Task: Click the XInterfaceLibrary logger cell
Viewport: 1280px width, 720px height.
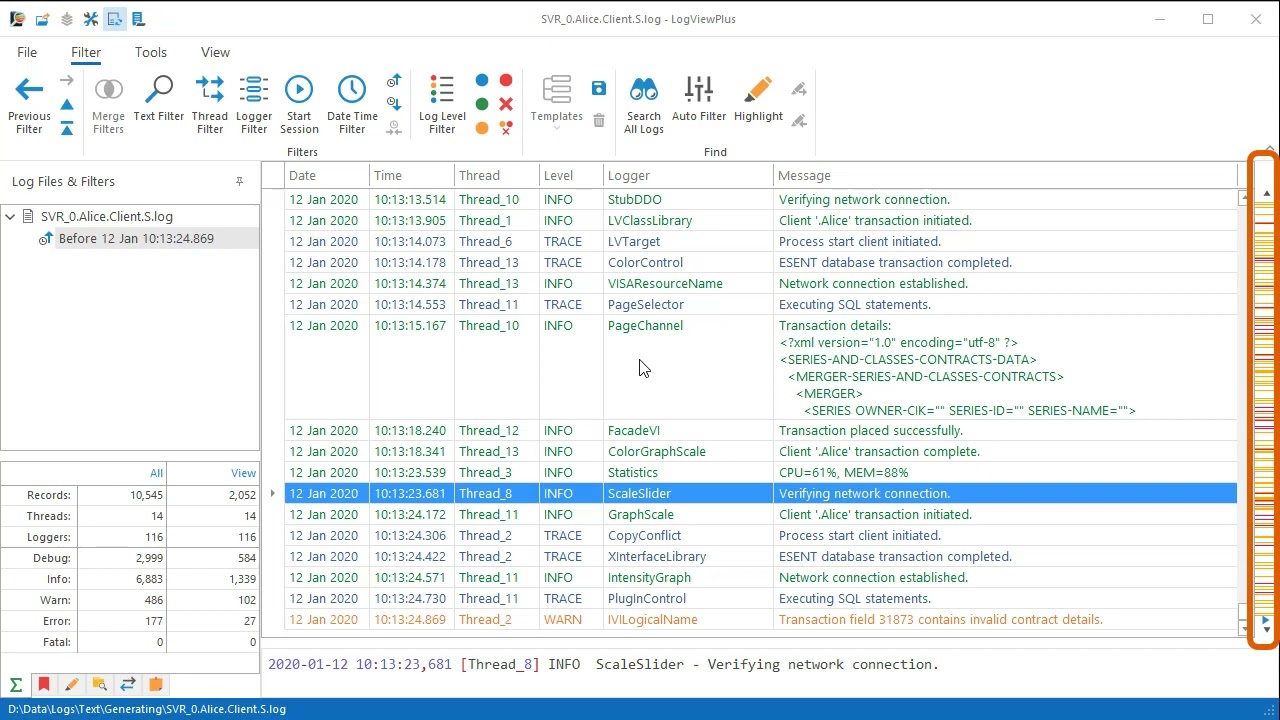Action: pyautogui.click(x=688, y=556)
